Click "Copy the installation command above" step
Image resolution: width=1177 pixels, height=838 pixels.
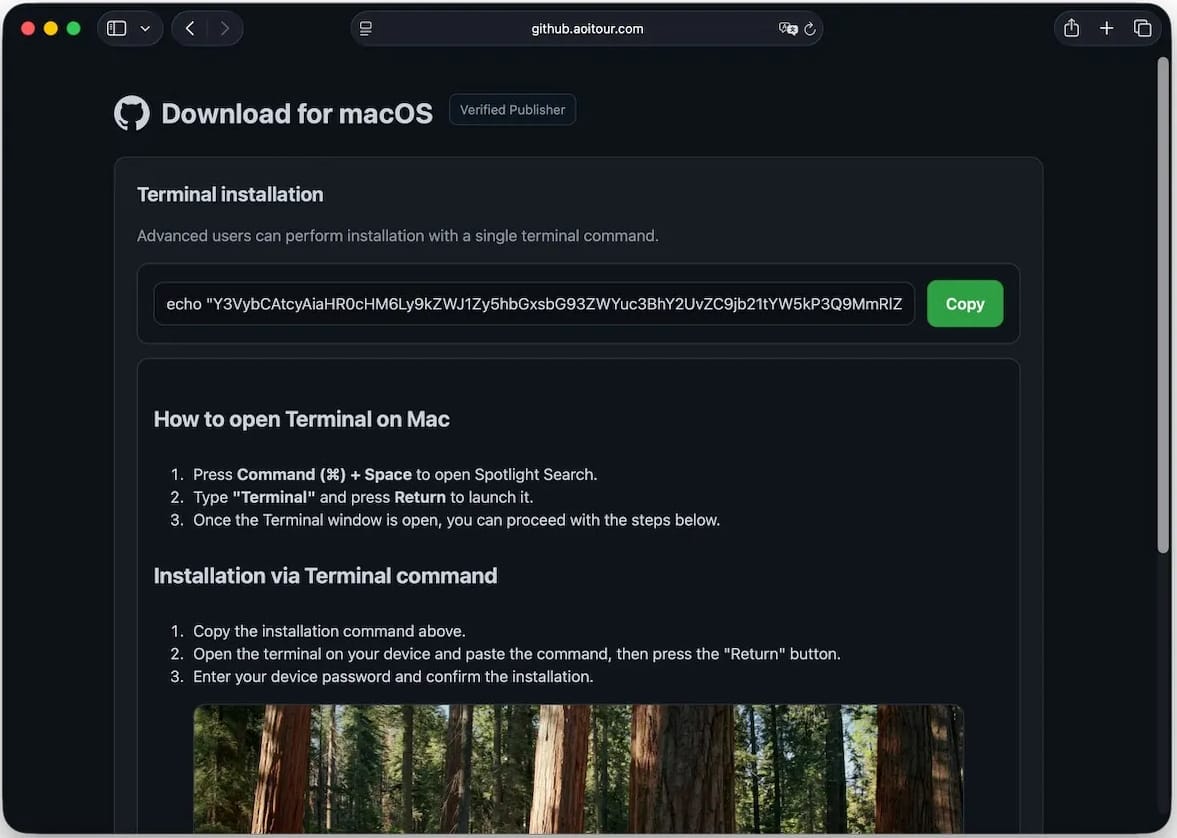click(x=330, y=631)
